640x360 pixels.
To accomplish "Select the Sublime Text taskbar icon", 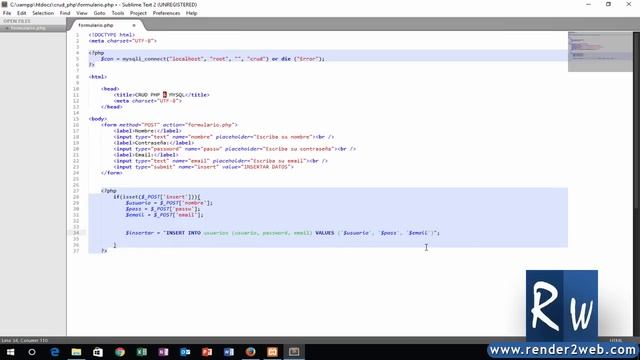I will pos(294,352).
